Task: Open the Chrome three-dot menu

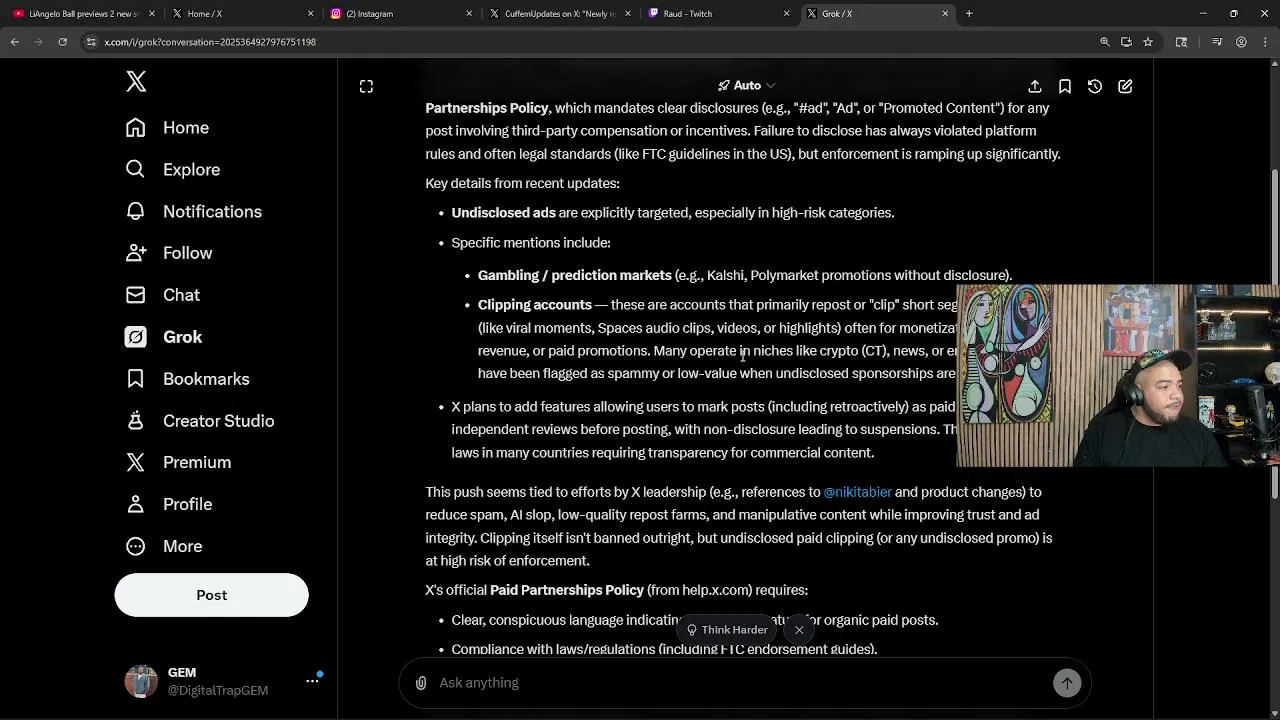Action: point(1264,42)
